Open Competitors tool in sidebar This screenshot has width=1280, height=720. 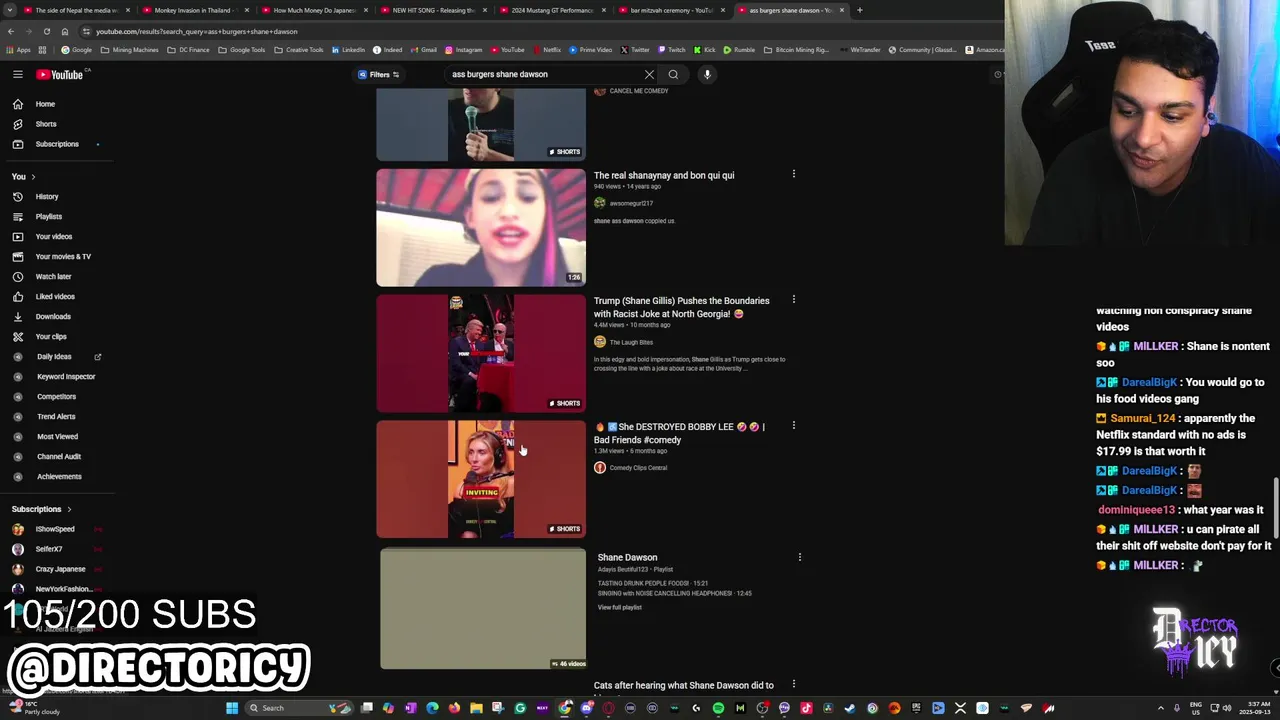pos(56,397)
